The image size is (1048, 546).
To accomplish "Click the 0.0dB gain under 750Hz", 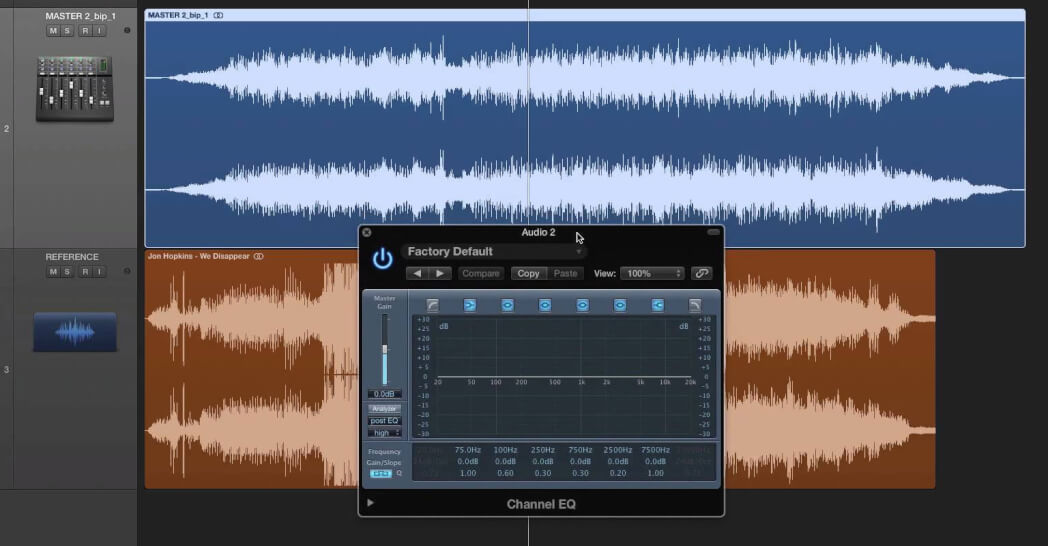I will [580, 462].
